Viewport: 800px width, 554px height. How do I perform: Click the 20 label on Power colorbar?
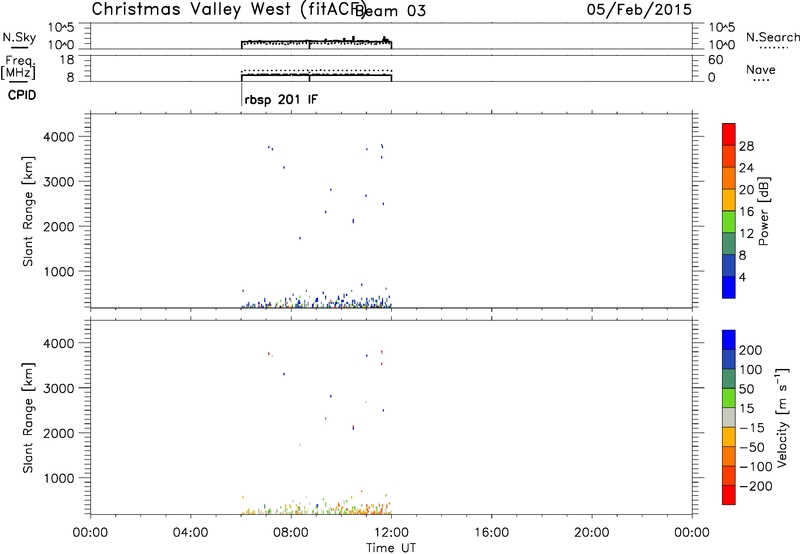[x=746, y=190]
